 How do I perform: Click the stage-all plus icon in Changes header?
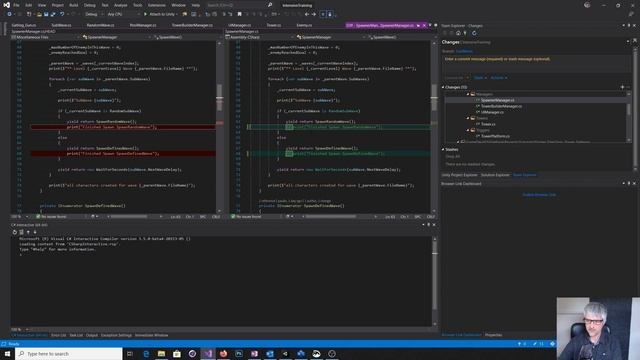(x=622, y=87)
